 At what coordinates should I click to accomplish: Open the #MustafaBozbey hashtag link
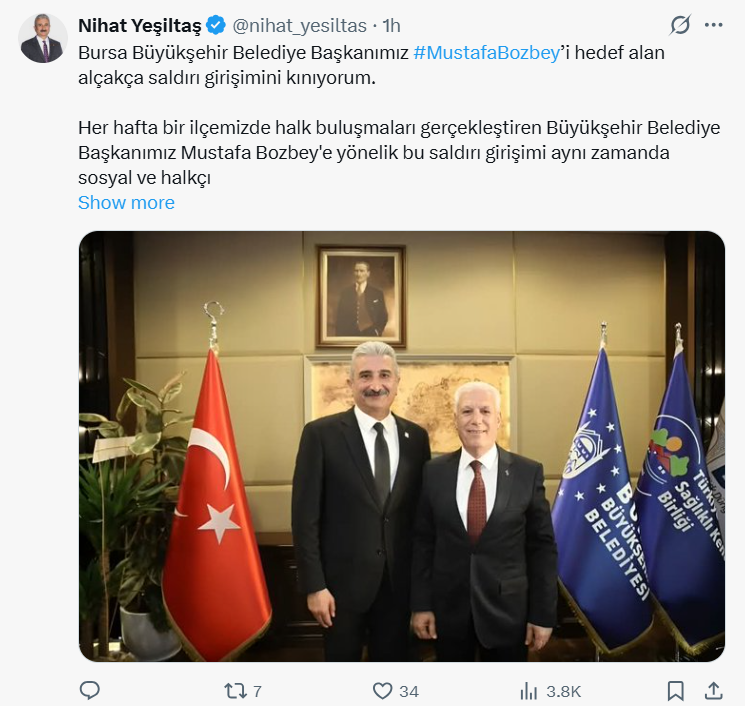tap(487, 53)
